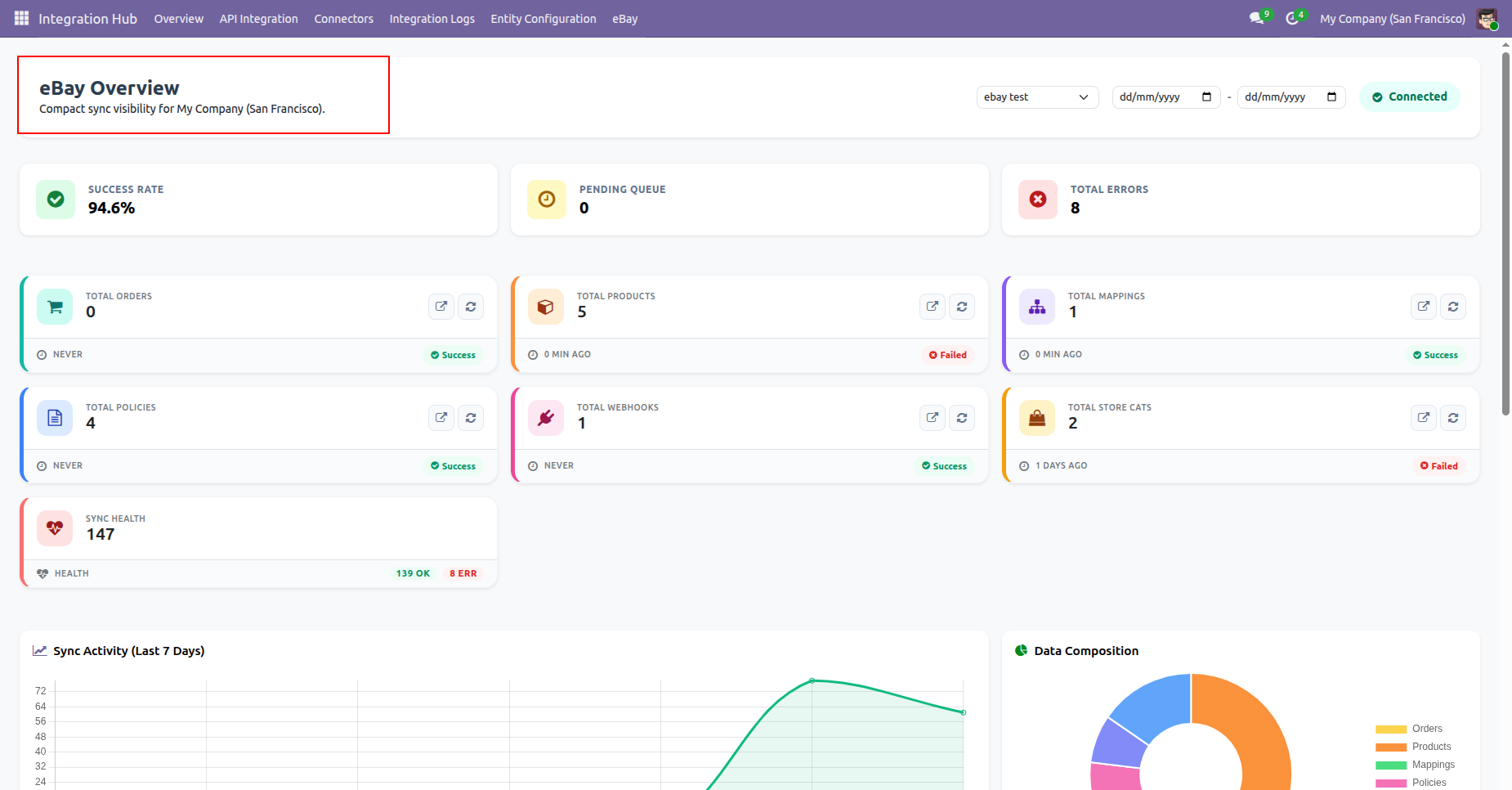
Task: Click the Total Errors red cross icon
Action: pyautogui.click(x=1038, y=200)
